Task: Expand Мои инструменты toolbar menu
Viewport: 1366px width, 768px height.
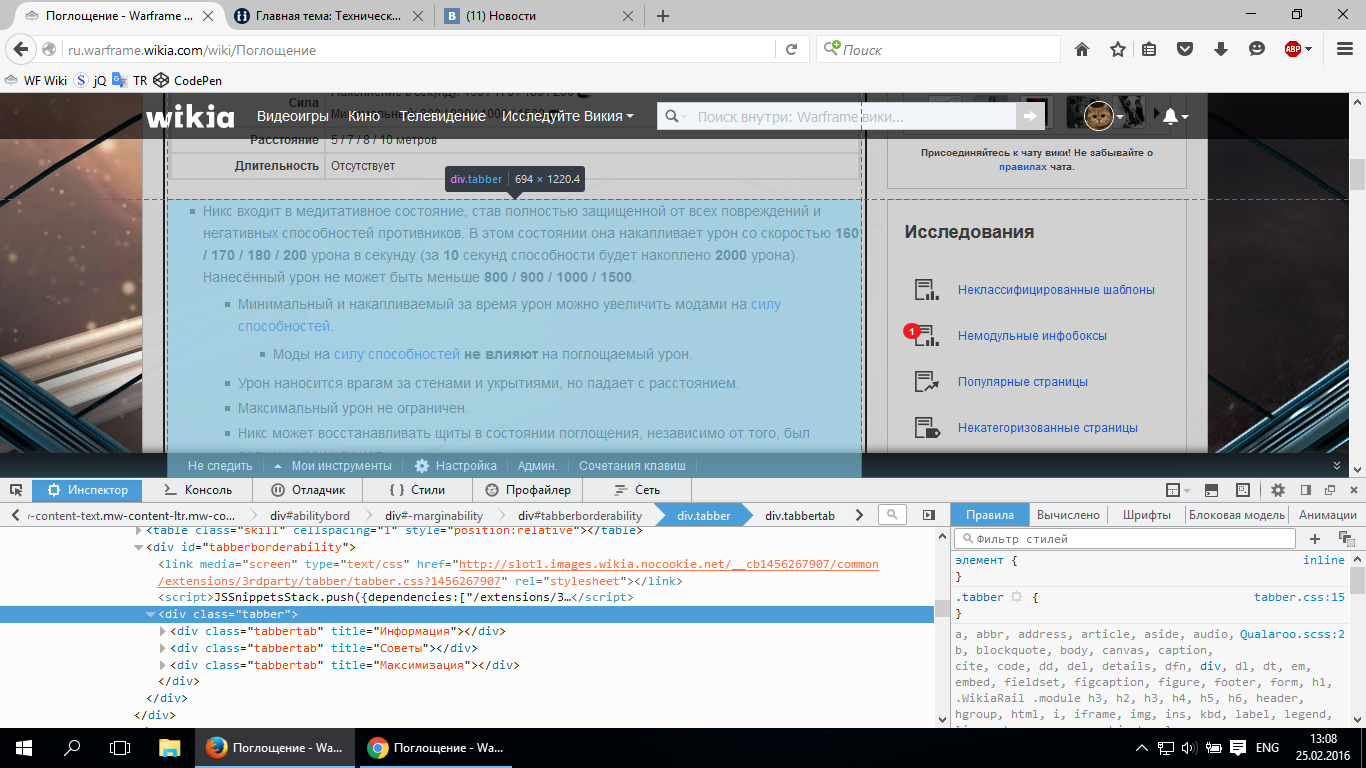Action: pos(332,466)
